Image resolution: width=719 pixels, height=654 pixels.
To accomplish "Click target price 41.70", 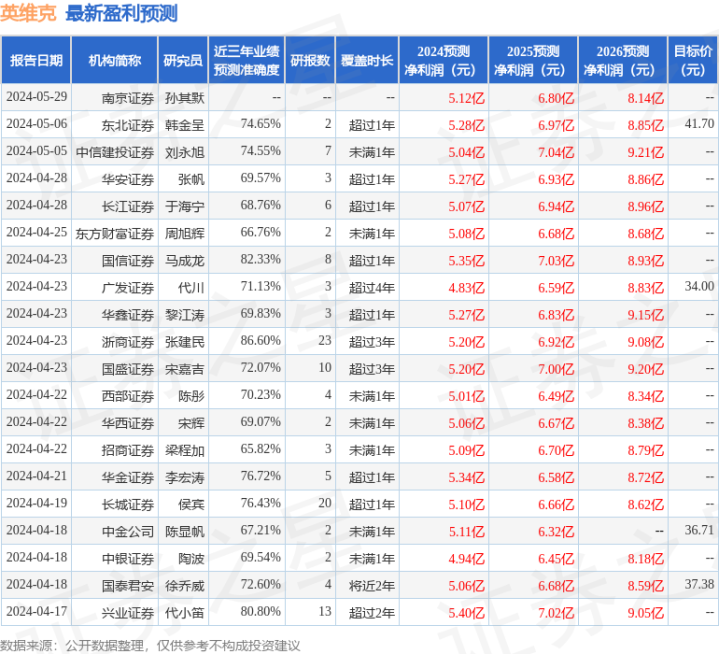I will coord(699,123).
